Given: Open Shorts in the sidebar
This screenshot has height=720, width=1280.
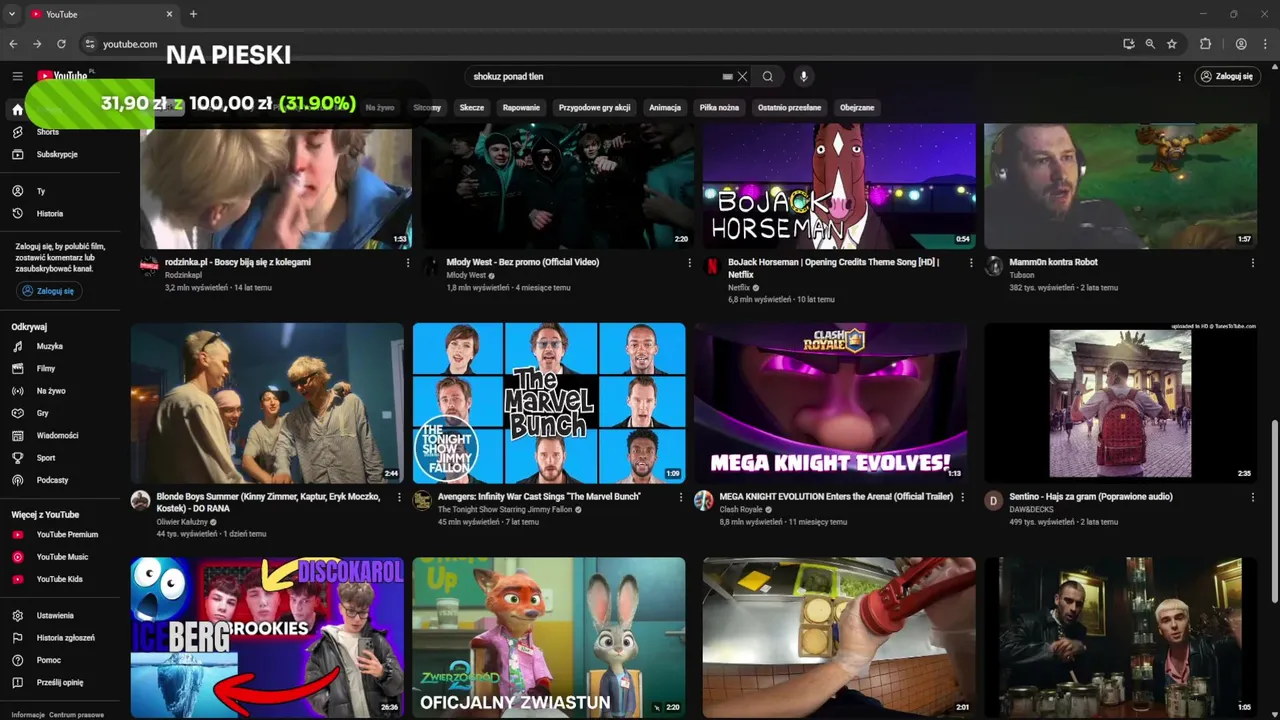Looking at the screenshot, I should [x=48, y=132].
